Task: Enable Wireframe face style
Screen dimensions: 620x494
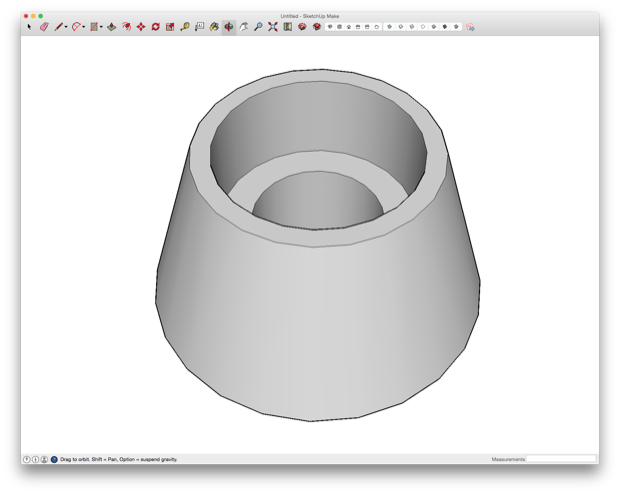Action: [x=412, y=27]
